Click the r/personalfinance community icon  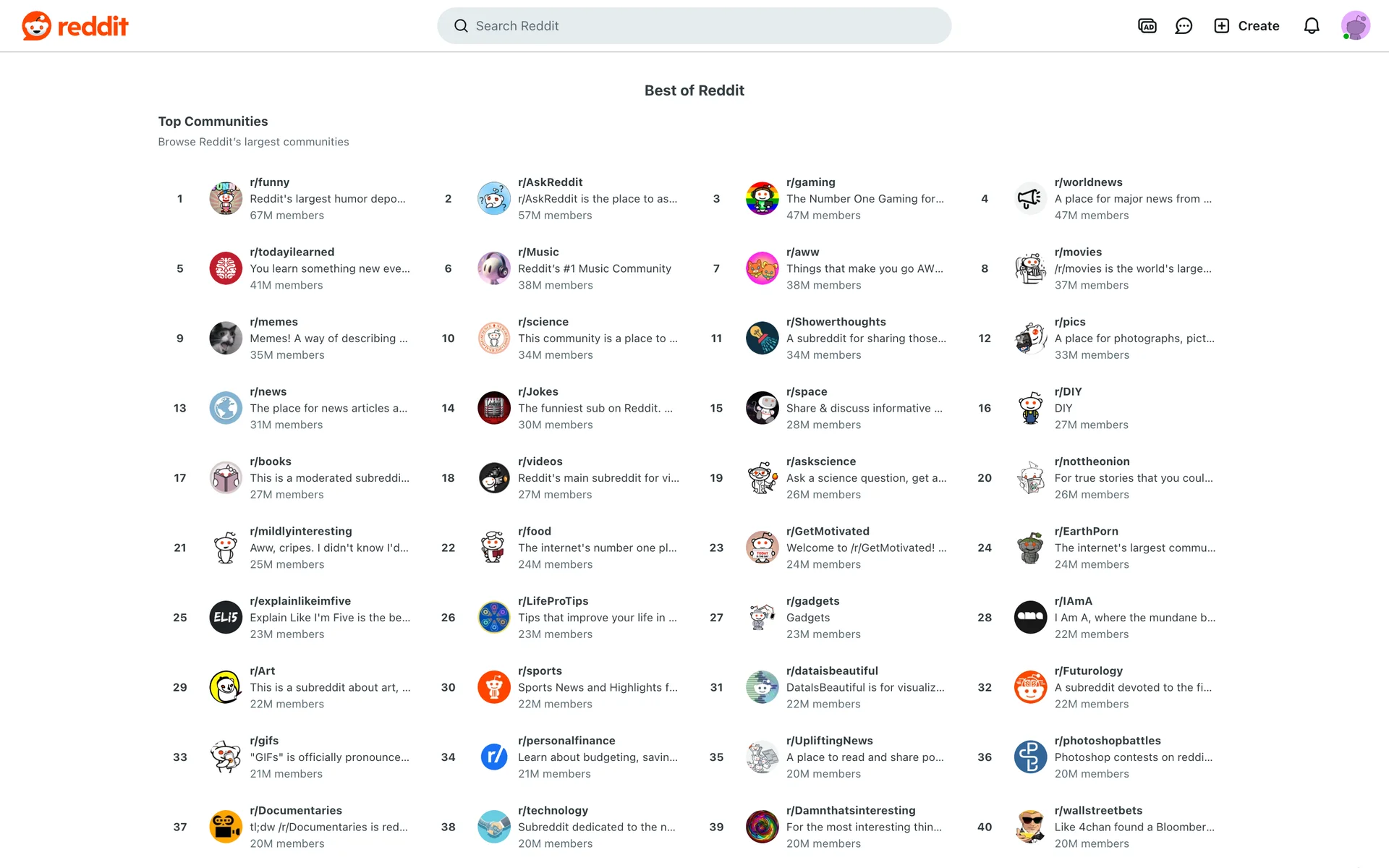(x=494, y=757)
